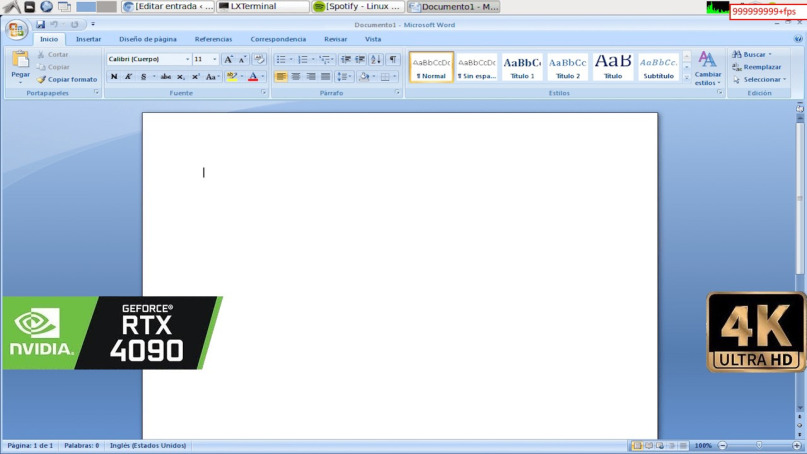The height and width of the screenshot is (454, 807).
Task: Save document from quick access toolbar
Action: [x=40, y=24]
